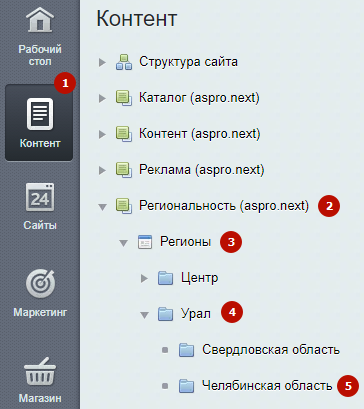
Task: Collapse the Регионы node arrow
Action: point(124,243)
